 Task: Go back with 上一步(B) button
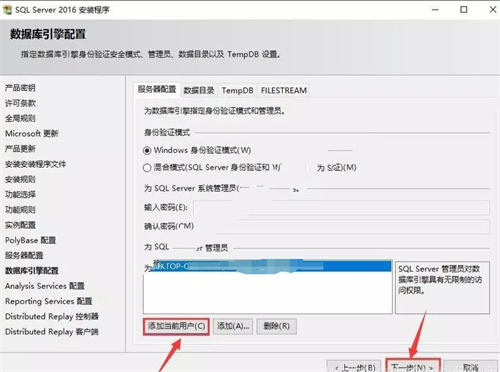(x=354, y=367)
